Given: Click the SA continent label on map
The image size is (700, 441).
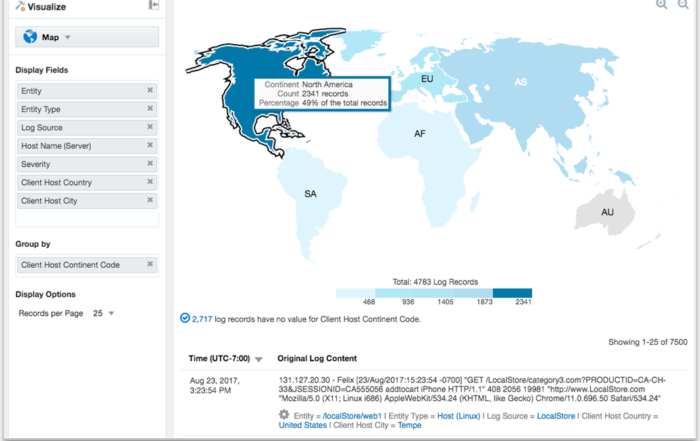Looking at the screenshot, I should pos(310,194).
